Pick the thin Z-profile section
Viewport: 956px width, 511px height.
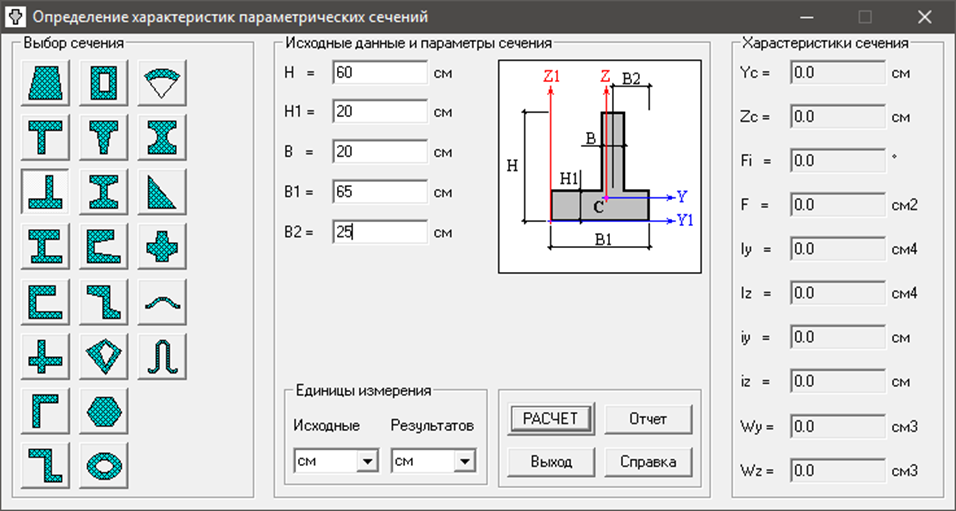click(45, 466)
